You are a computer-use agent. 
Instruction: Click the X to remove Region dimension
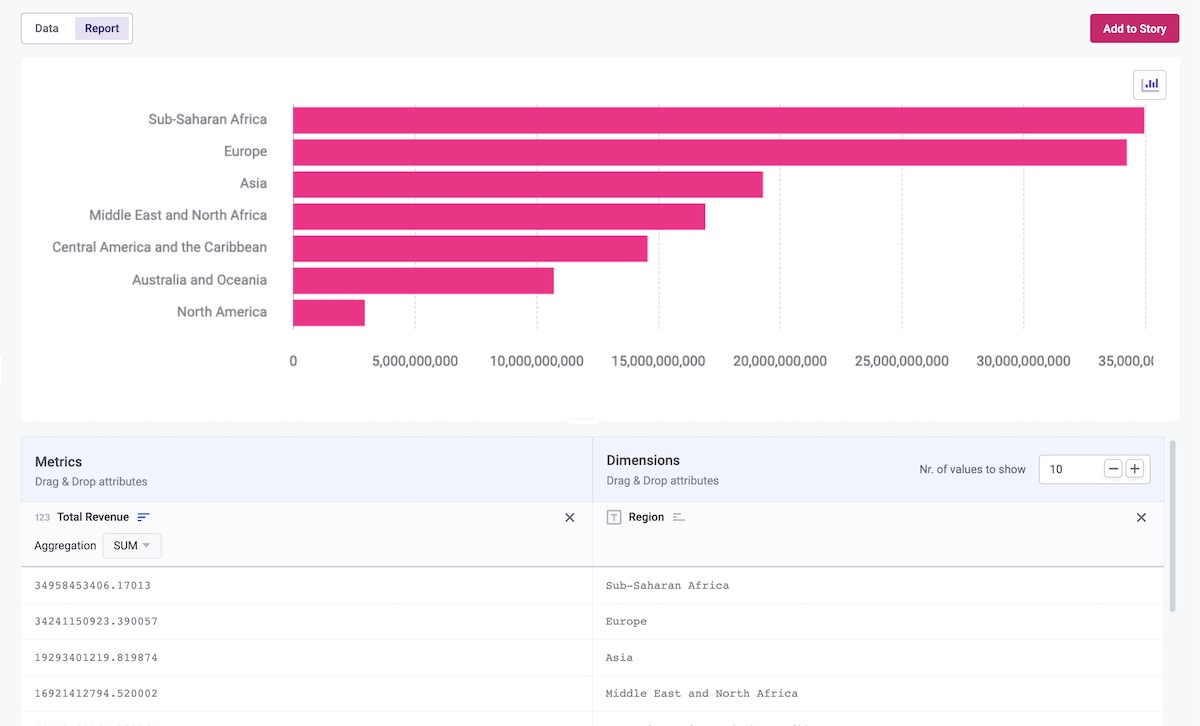tap(1141, 517)
